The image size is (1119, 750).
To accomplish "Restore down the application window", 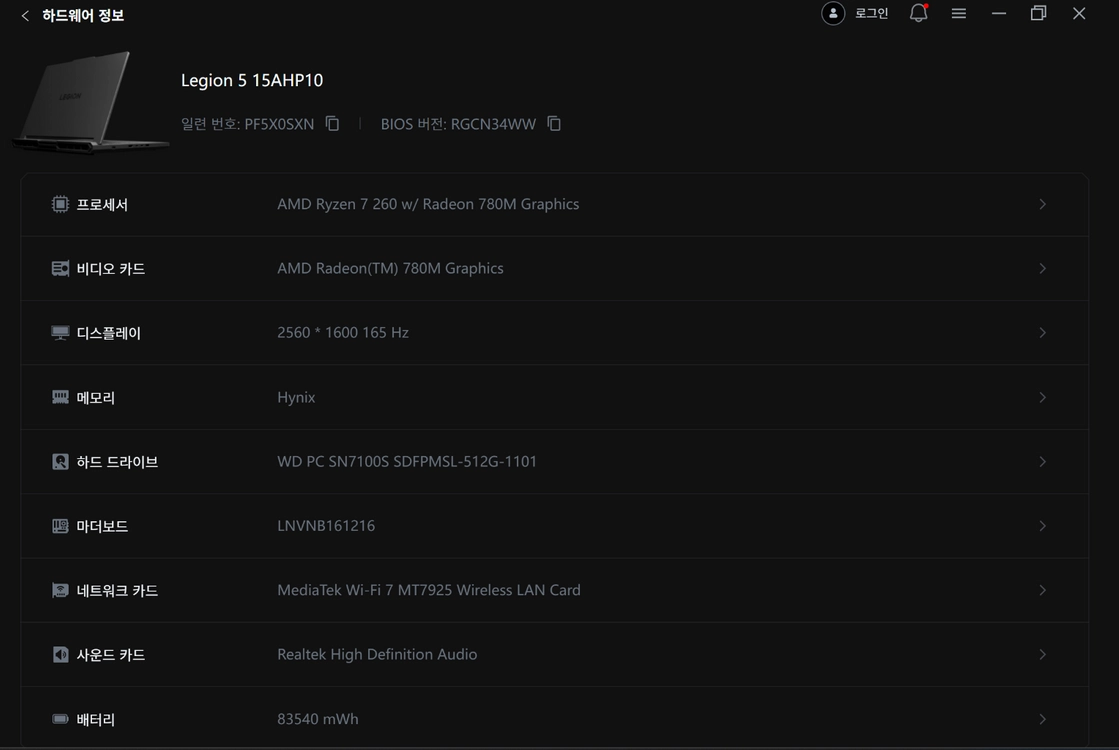I will [1038, 14].
